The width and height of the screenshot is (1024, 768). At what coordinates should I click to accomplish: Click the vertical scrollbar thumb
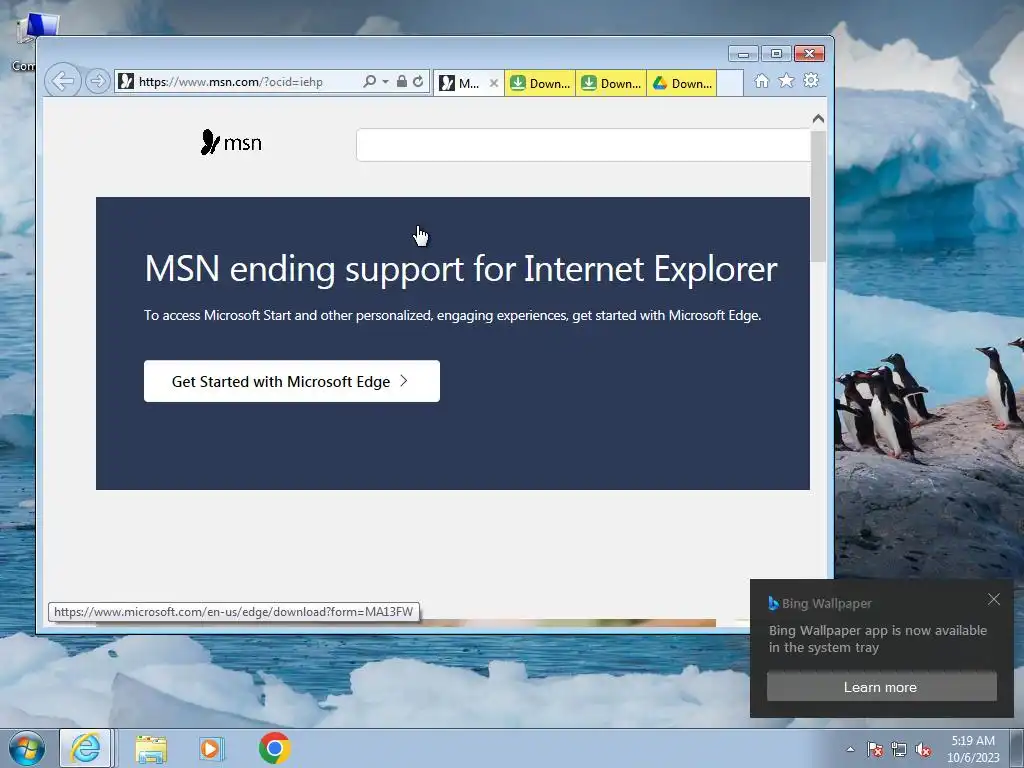818,196
